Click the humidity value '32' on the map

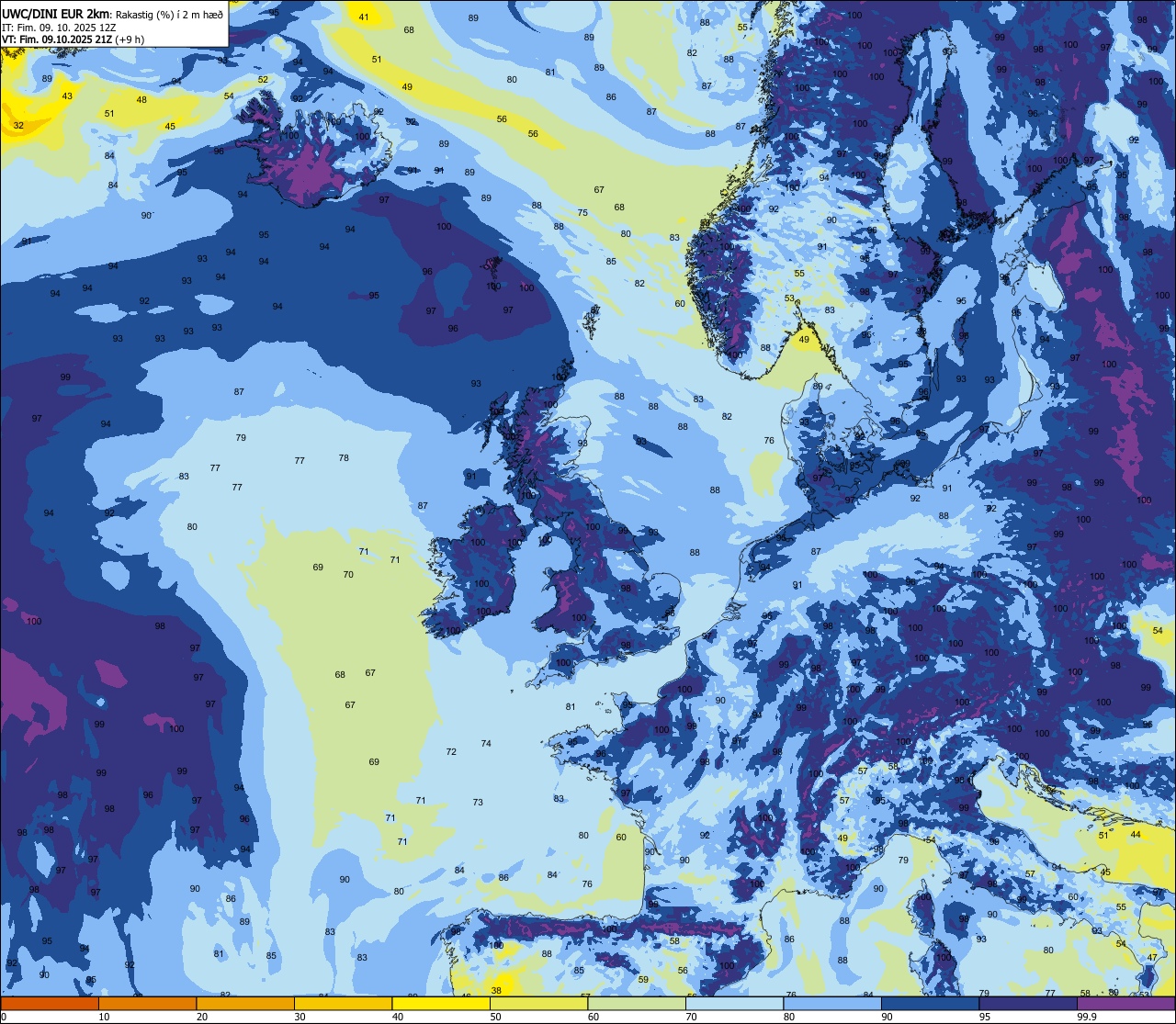click(18, 125)
